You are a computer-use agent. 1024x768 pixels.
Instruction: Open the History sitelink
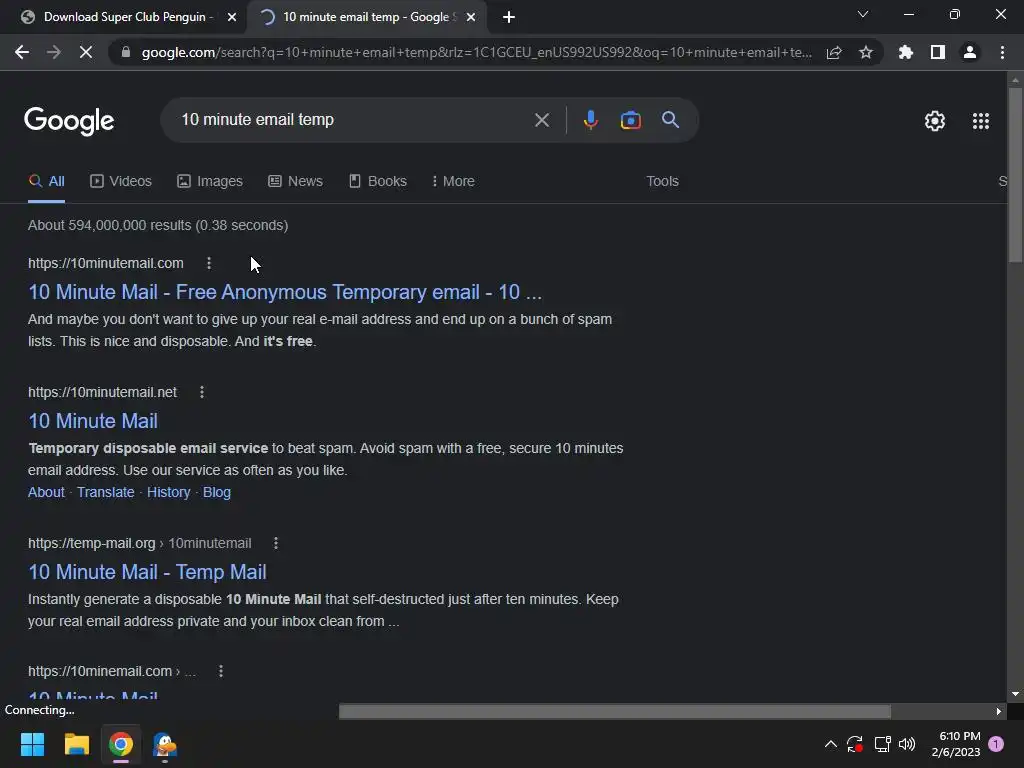click(x=168, y=492)
